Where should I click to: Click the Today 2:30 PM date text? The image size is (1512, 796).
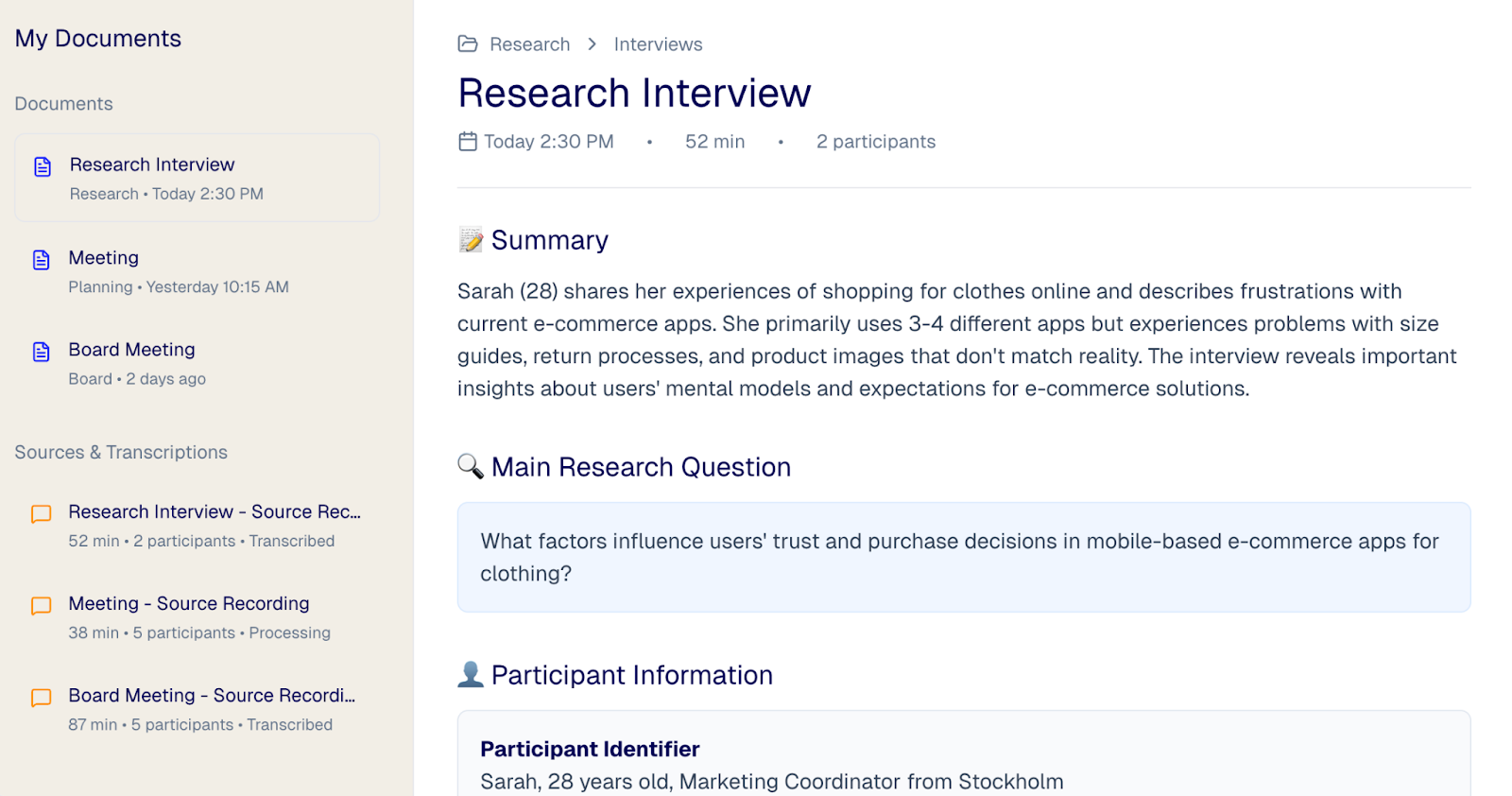point(549,142)
